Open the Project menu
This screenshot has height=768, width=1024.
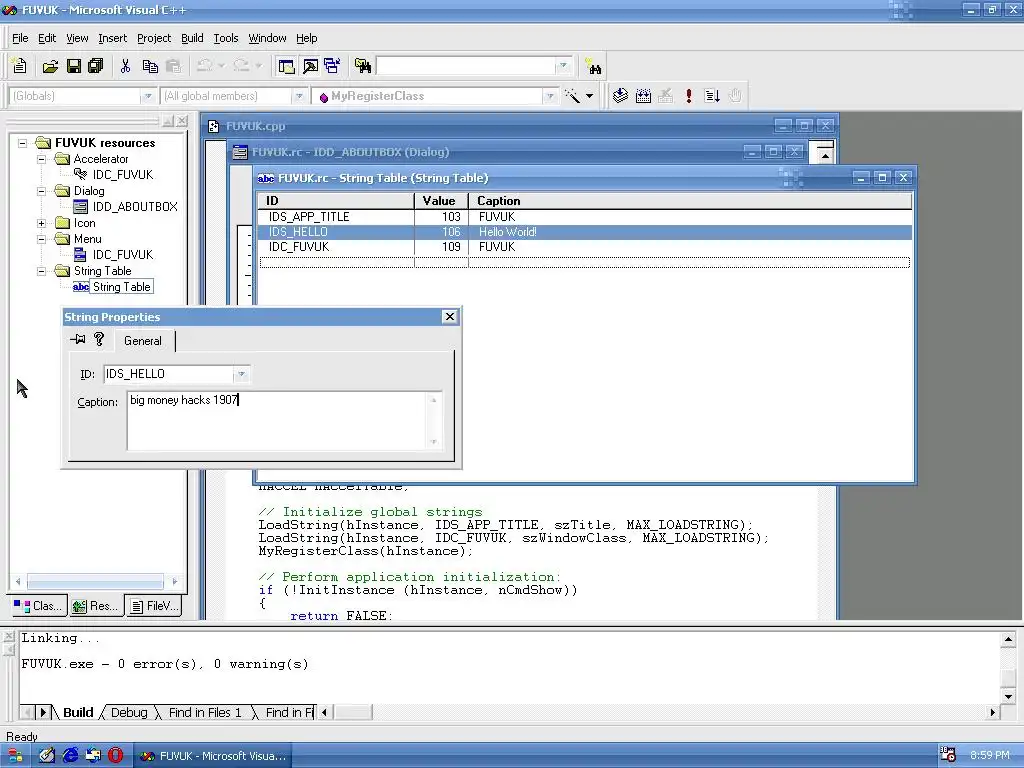154,38
